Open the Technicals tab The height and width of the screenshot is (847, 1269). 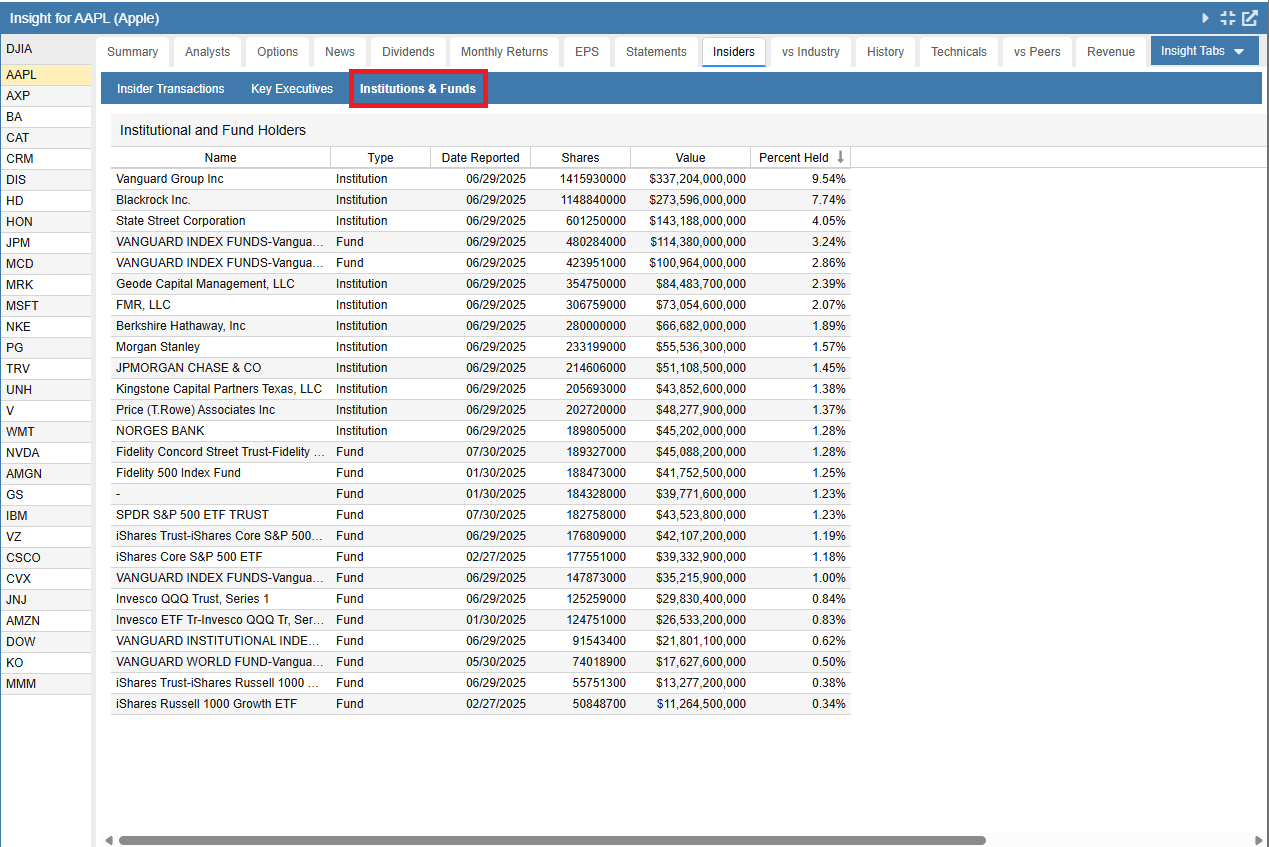point(958,52)
